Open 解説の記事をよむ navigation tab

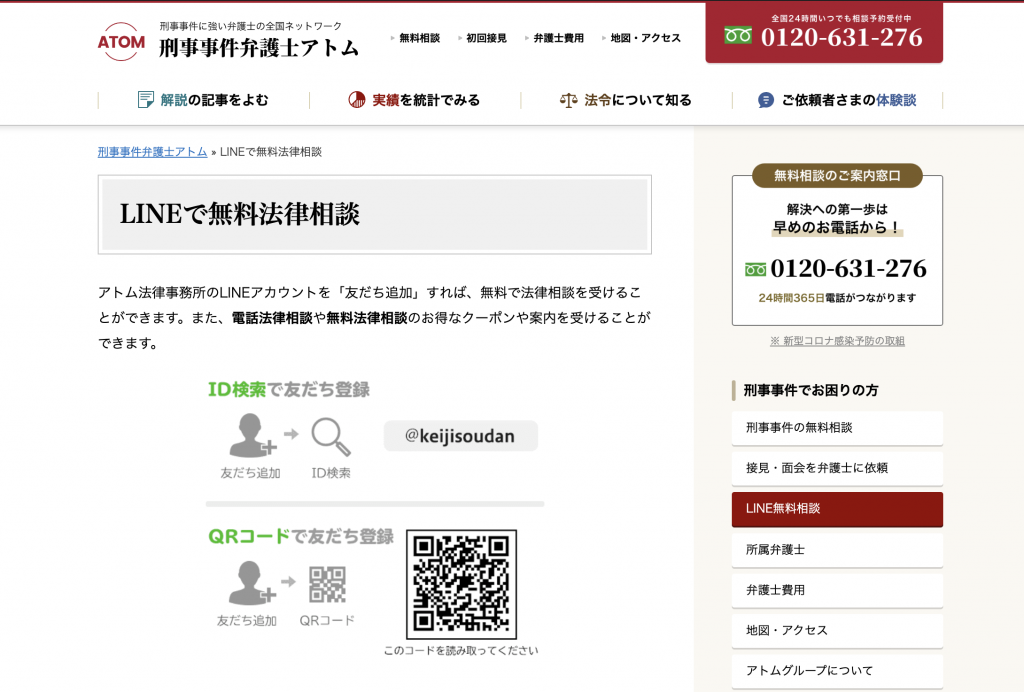tap(203, 100)
